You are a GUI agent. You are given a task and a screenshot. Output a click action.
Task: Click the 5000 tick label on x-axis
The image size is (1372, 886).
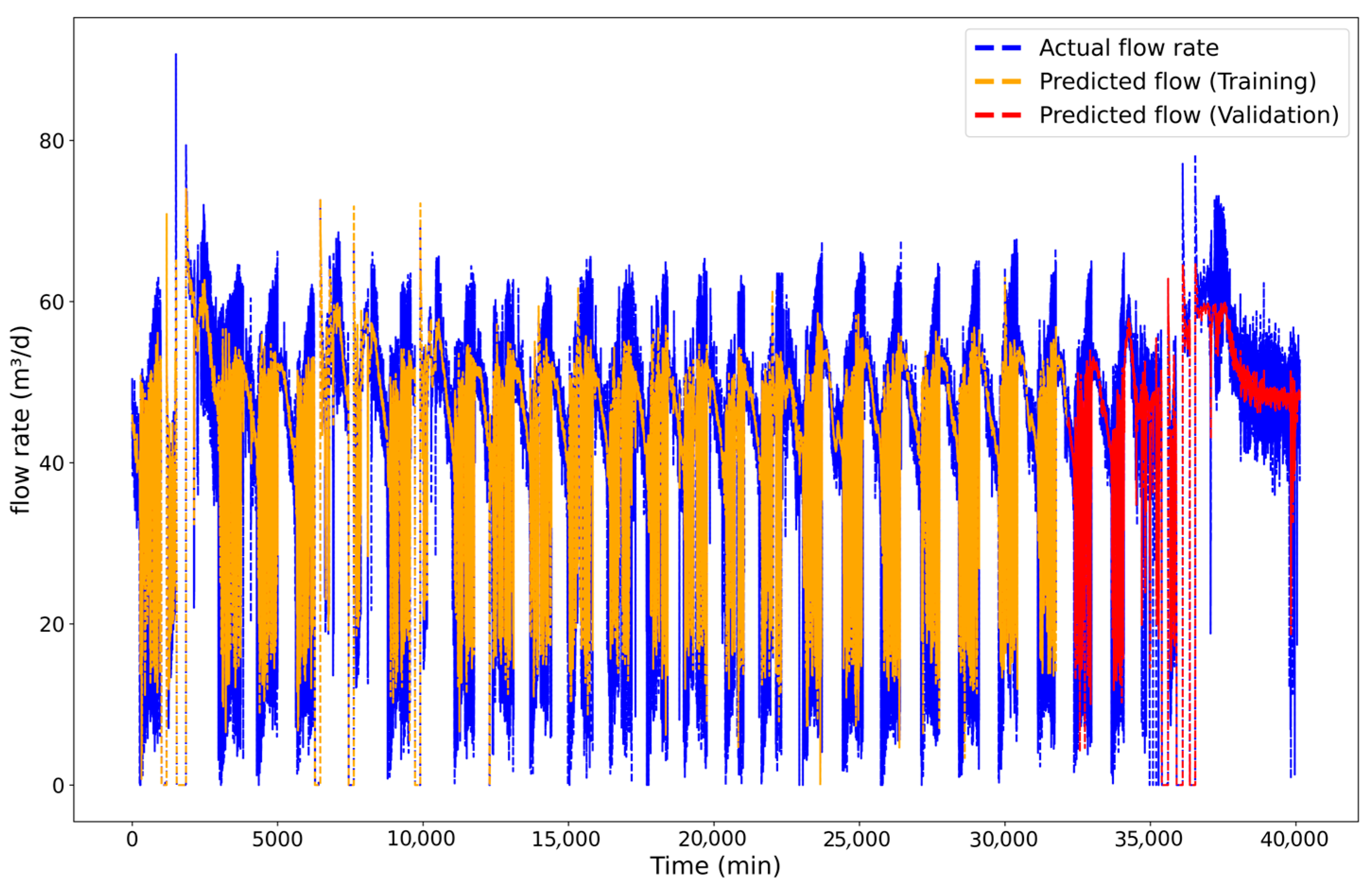point(277,839)
